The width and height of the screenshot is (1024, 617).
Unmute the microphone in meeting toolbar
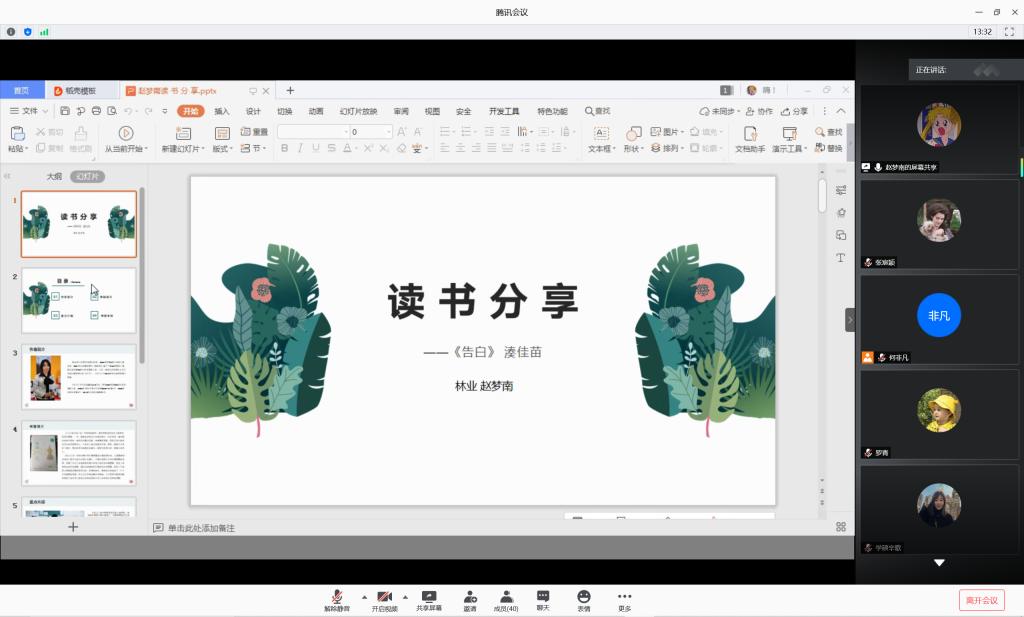pos(337,599)
